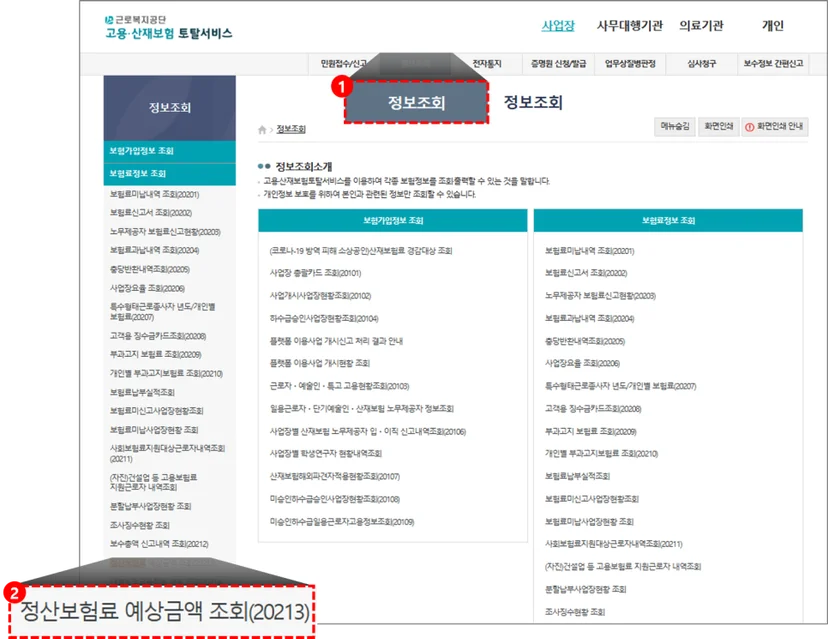Open 보수정보 간편신고 menu

coord(773,64)
